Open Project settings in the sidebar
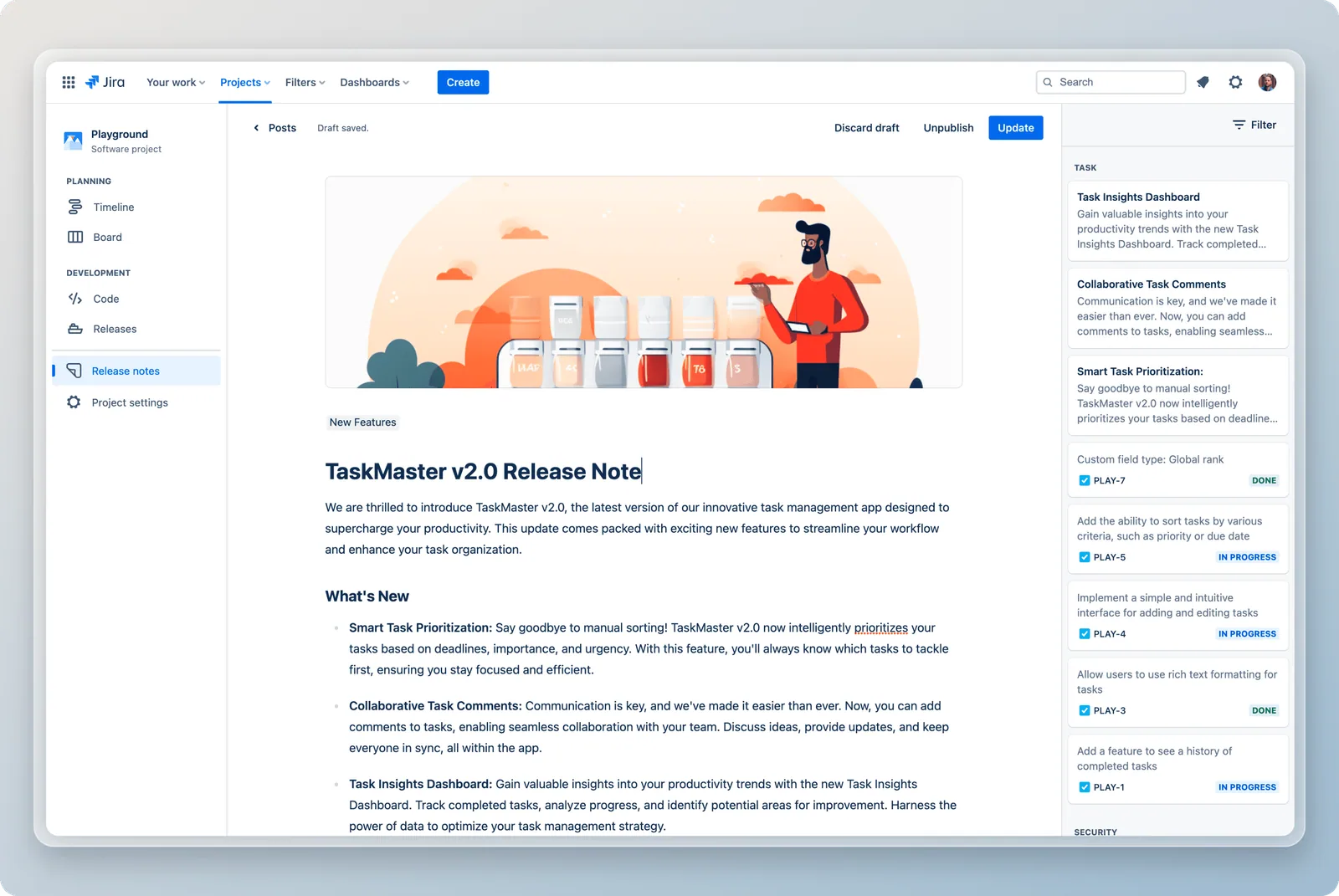This screenshot has width=1339, height=896. 136,402
